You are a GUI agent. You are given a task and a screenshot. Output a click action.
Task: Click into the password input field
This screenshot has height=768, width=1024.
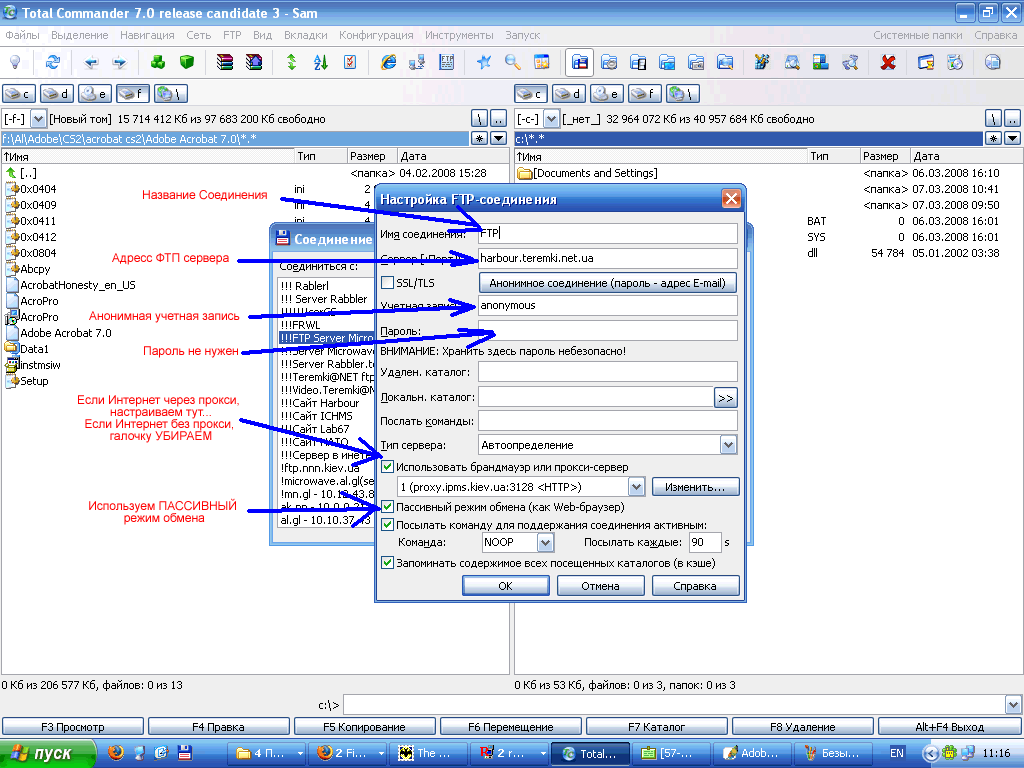point(607,330)
